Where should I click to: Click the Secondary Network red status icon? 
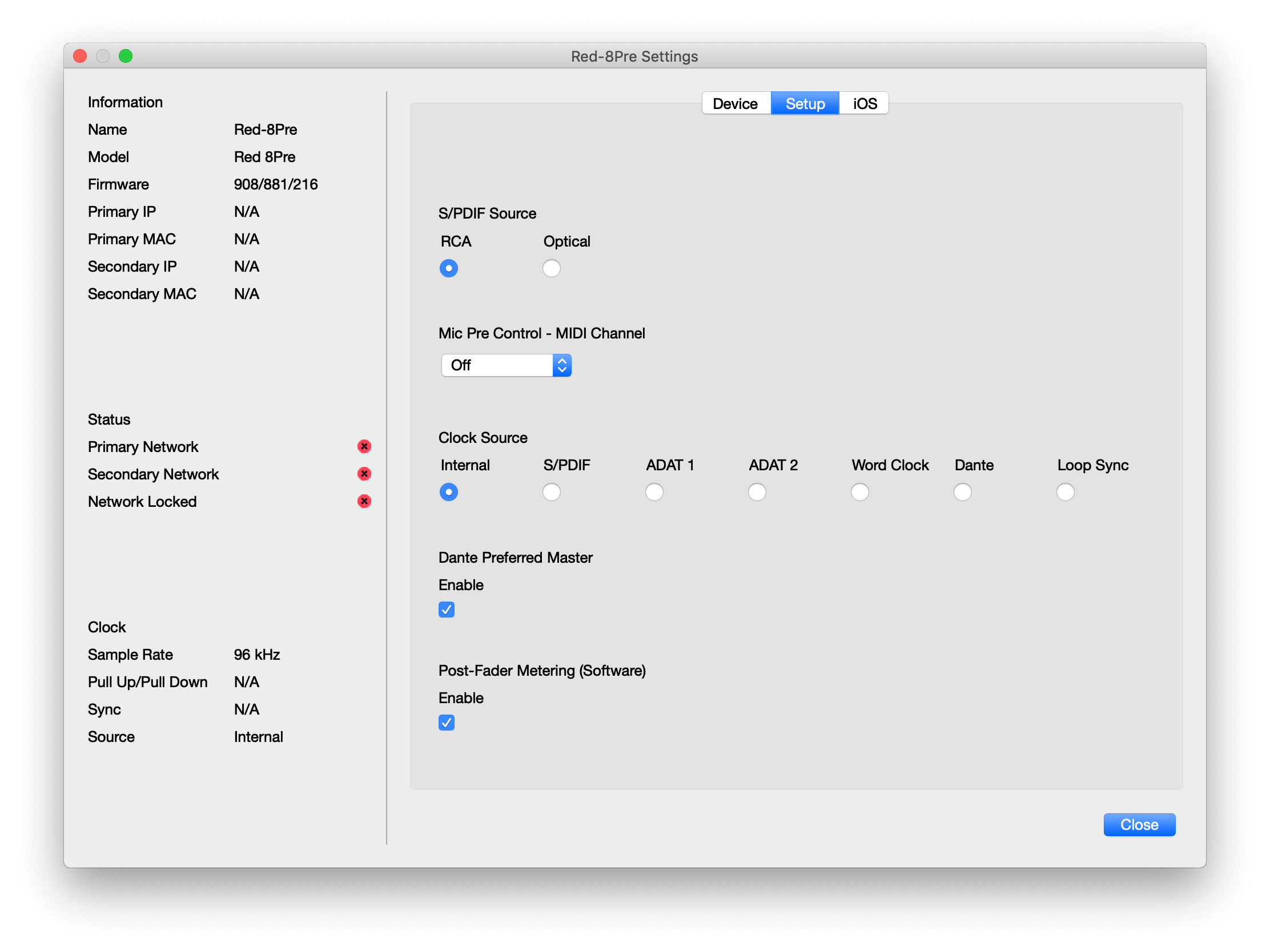click(x=364, y=474)
